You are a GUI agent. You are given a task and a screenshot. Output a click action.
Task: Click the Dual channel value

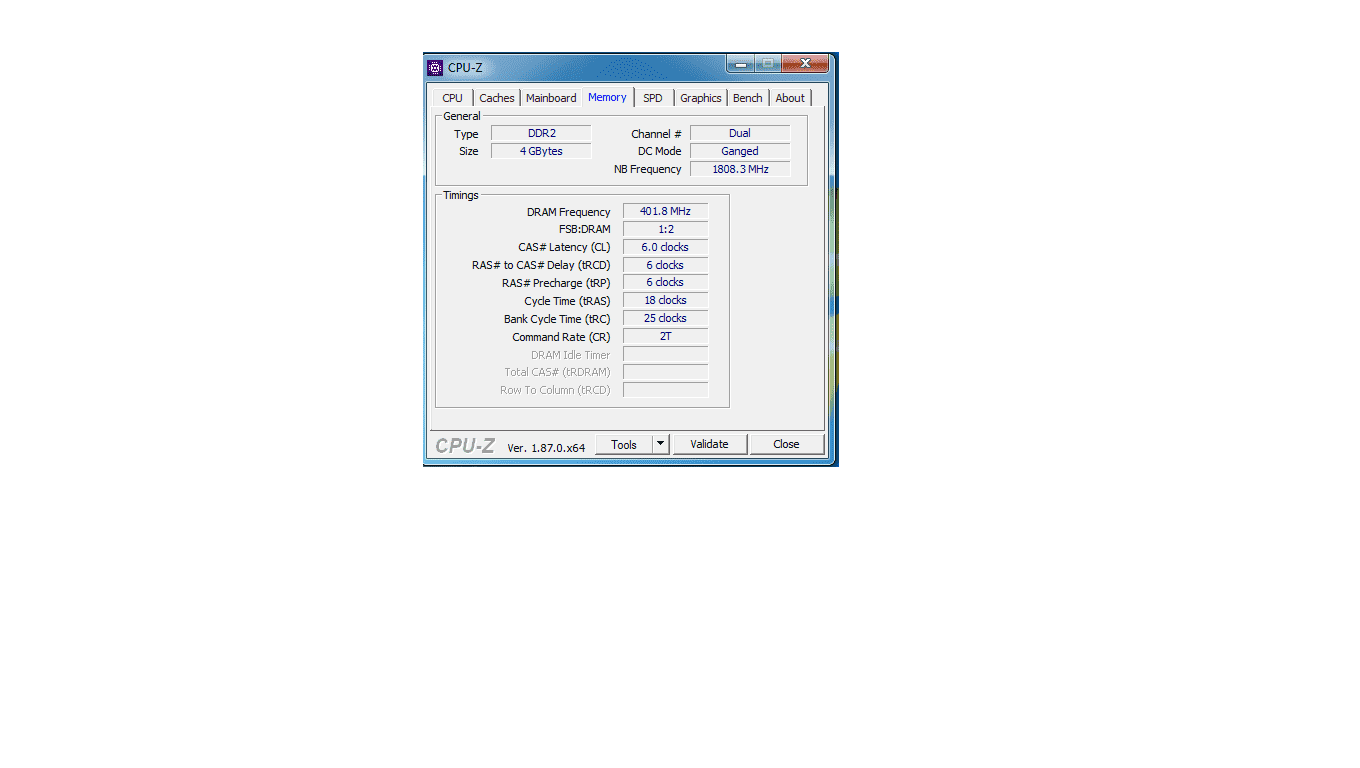tap(740, 133)
